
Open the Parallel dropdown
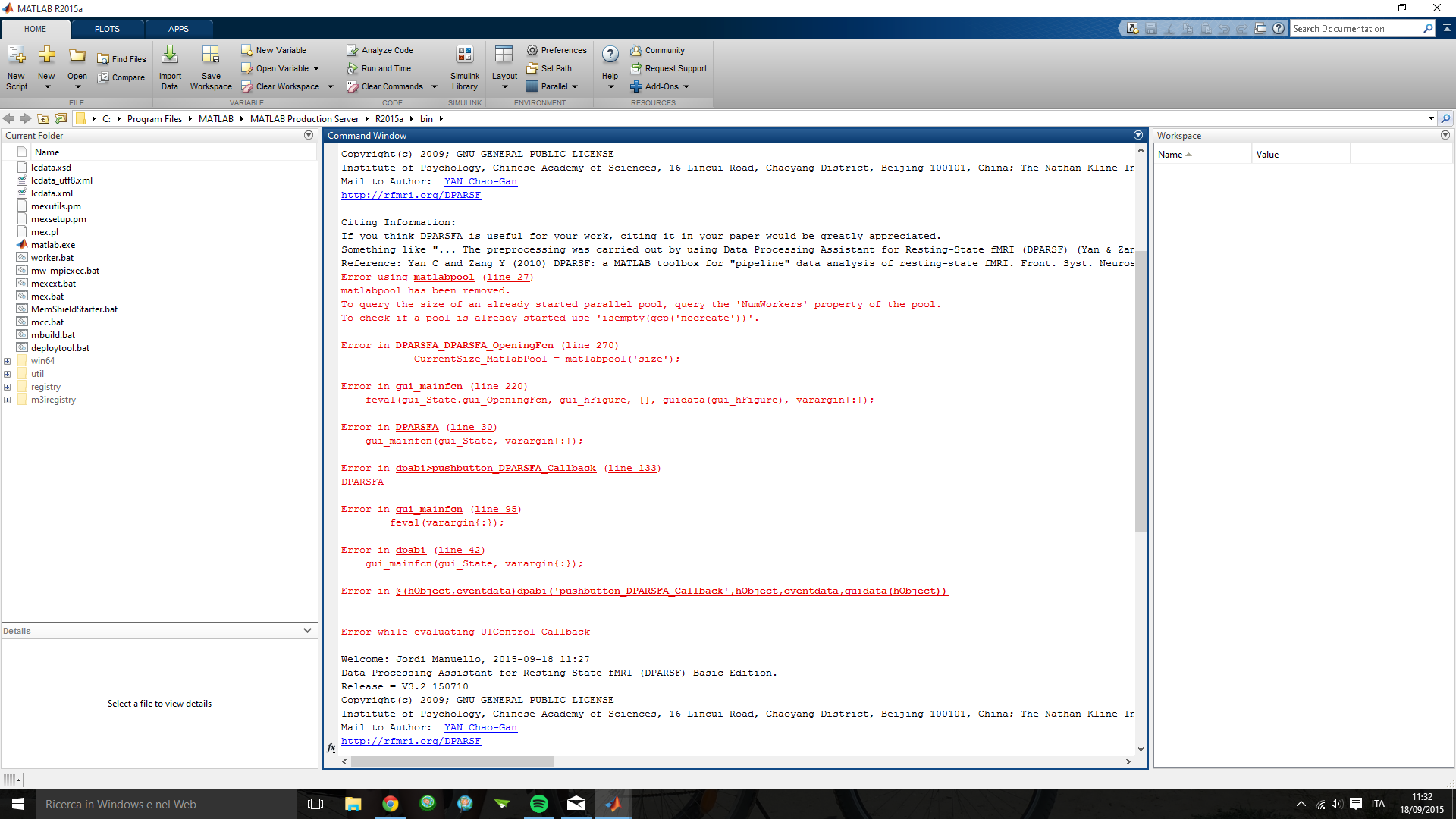[x=552, y=86]
